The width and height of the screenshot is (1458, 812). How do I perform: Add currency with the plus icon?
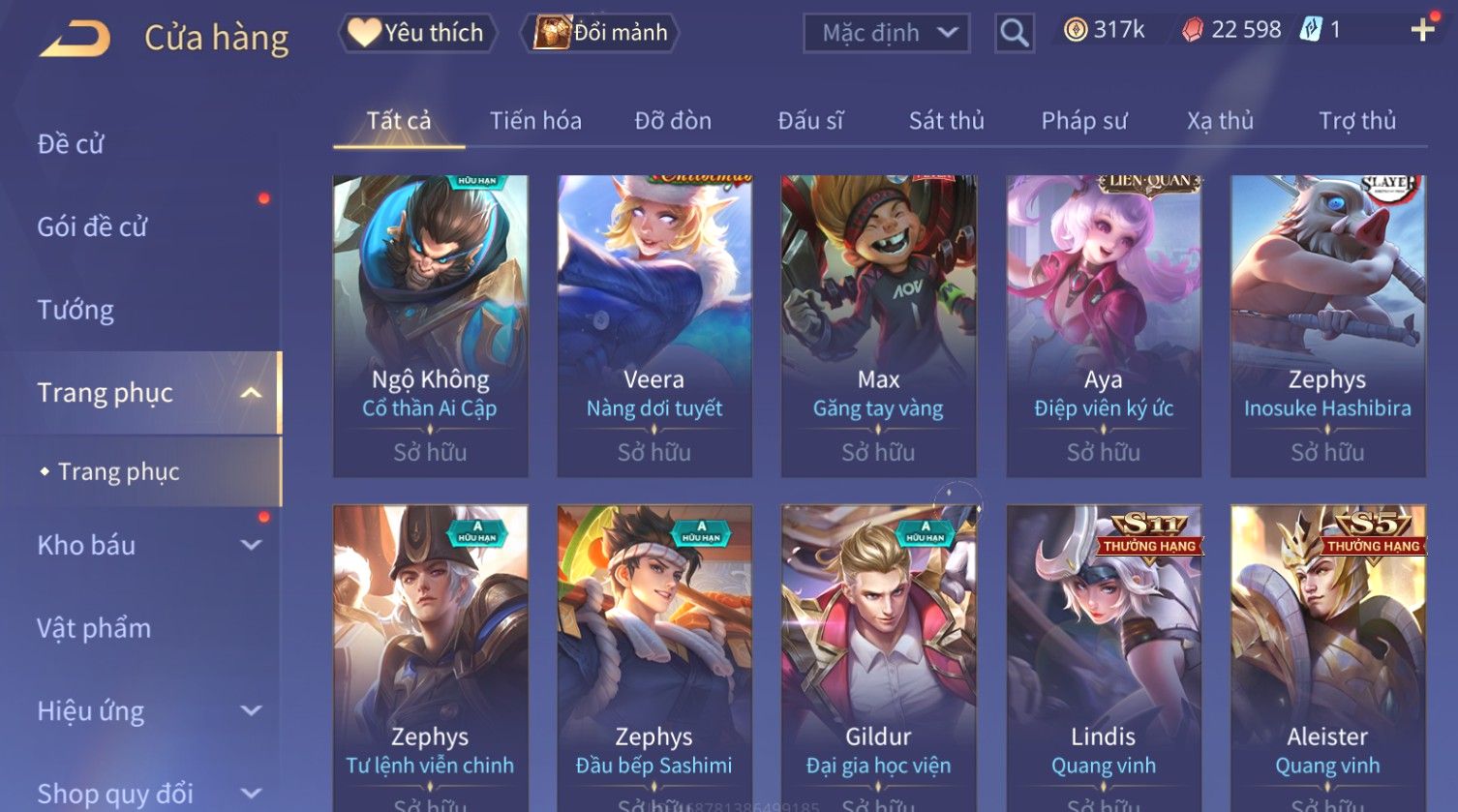click(x=1422, y=30)
